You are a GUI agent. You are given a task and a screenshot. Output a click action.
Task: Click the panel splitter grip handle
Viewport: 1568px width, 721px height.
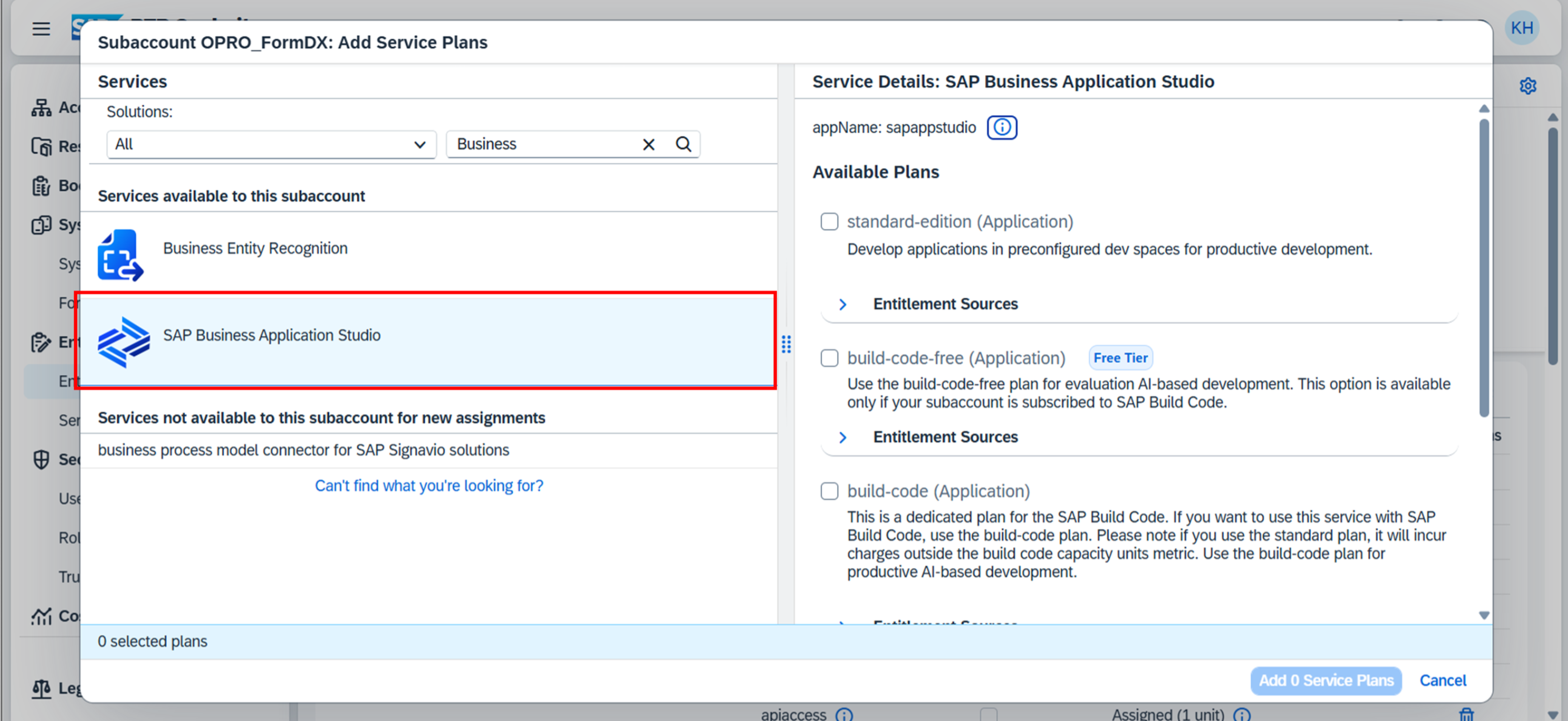(786, 344)
